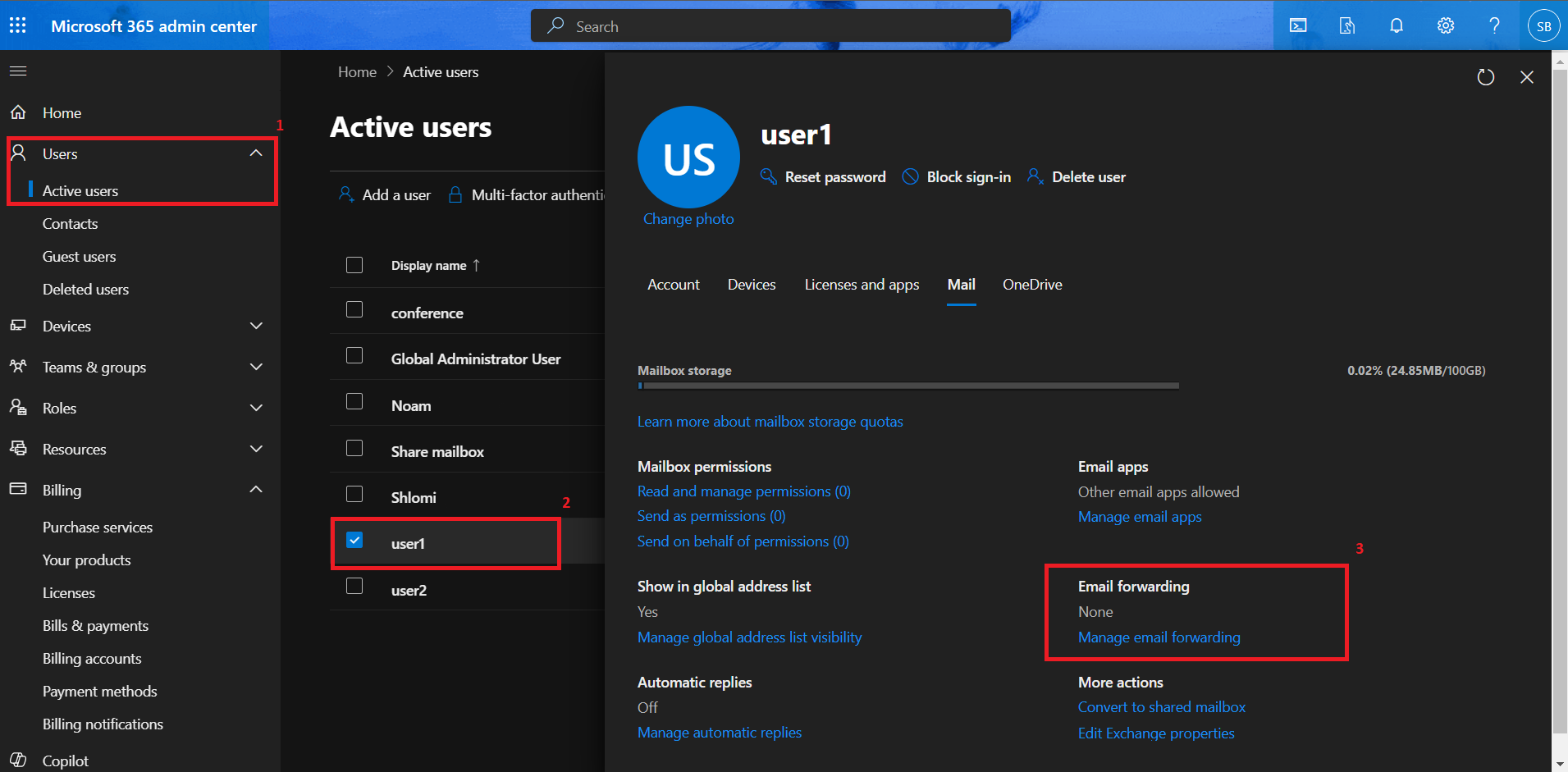Click the Mailbox storage usage bar
1568x772 pixels.
click(908, 385)
